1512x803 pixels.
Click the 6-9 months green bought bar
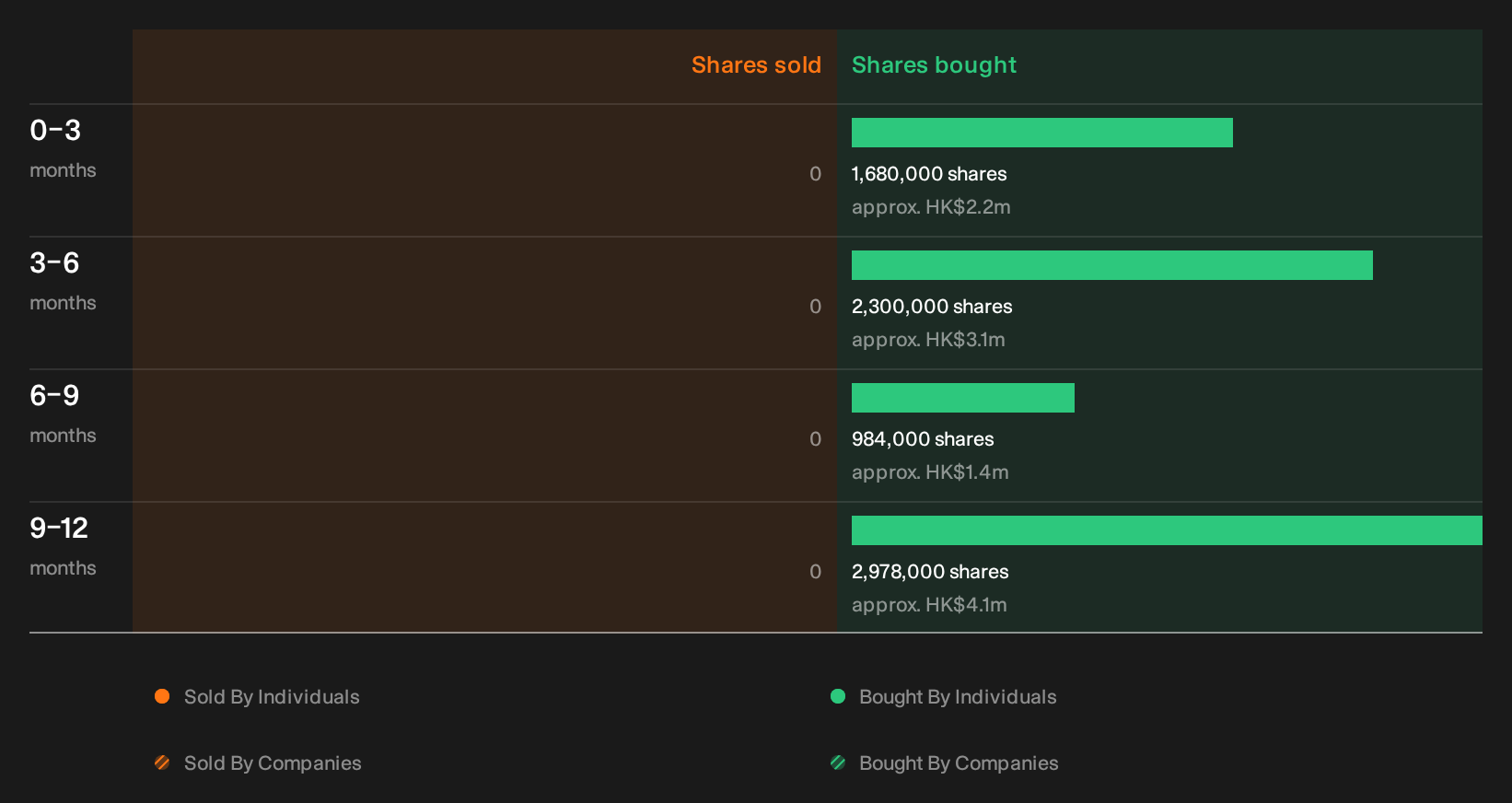963,398
